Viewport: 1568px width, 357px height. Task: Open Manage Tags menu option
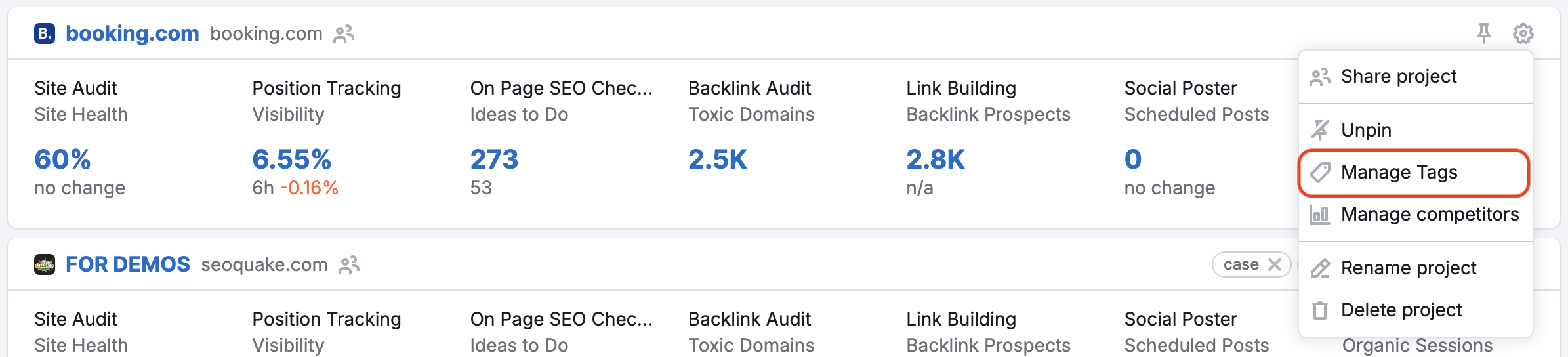tap(1399, 172)
